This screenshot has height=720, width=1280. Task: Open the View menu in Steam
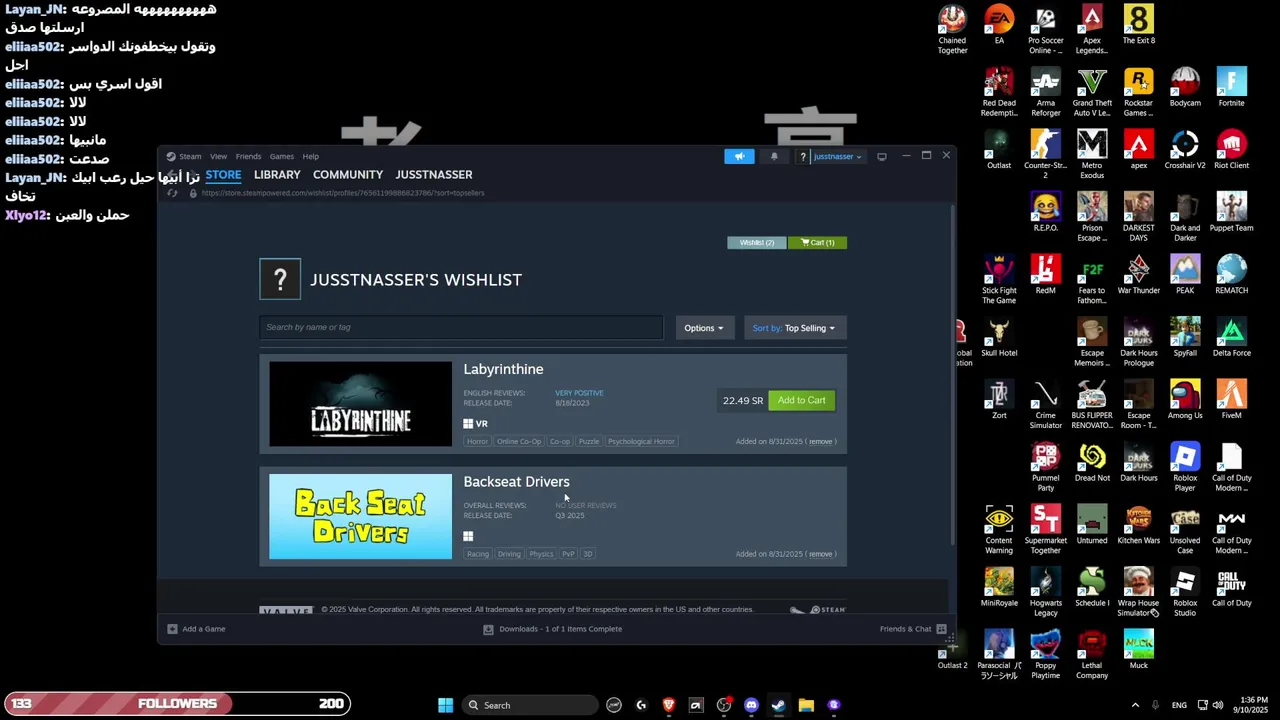[x=218, y=156]
